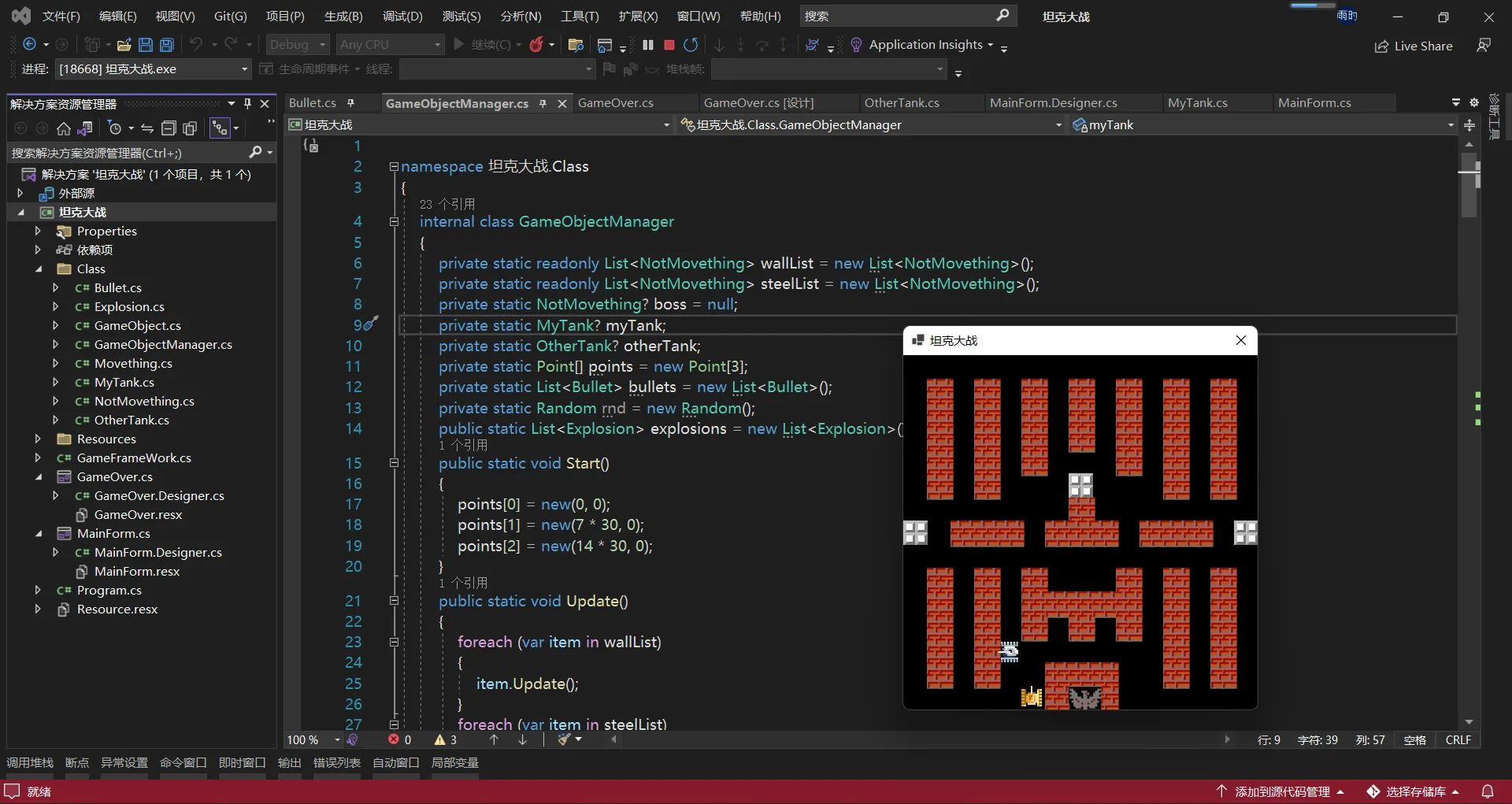Click the Live Share button

[x=1414, y=46]
